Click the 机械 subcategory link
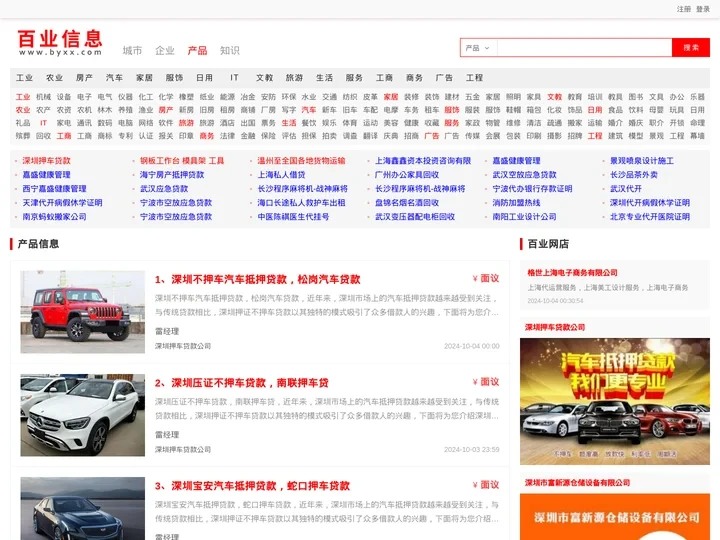720x540 pixels. pyautogui.click(x=43, y=97)
